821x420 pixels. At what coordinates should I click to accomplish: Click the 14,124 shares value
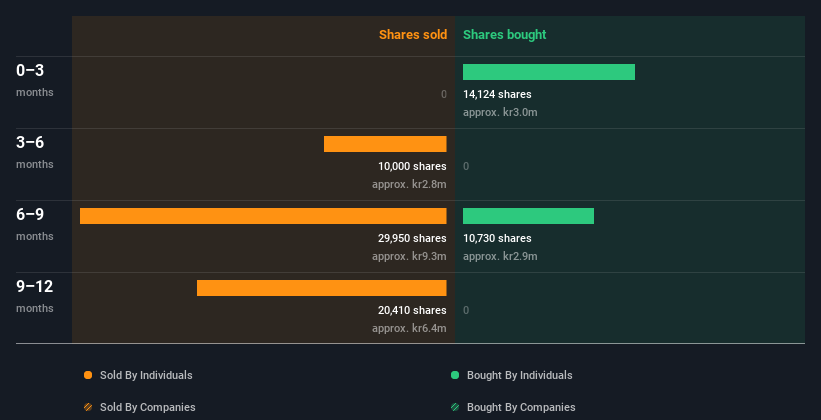click(497, 94)
